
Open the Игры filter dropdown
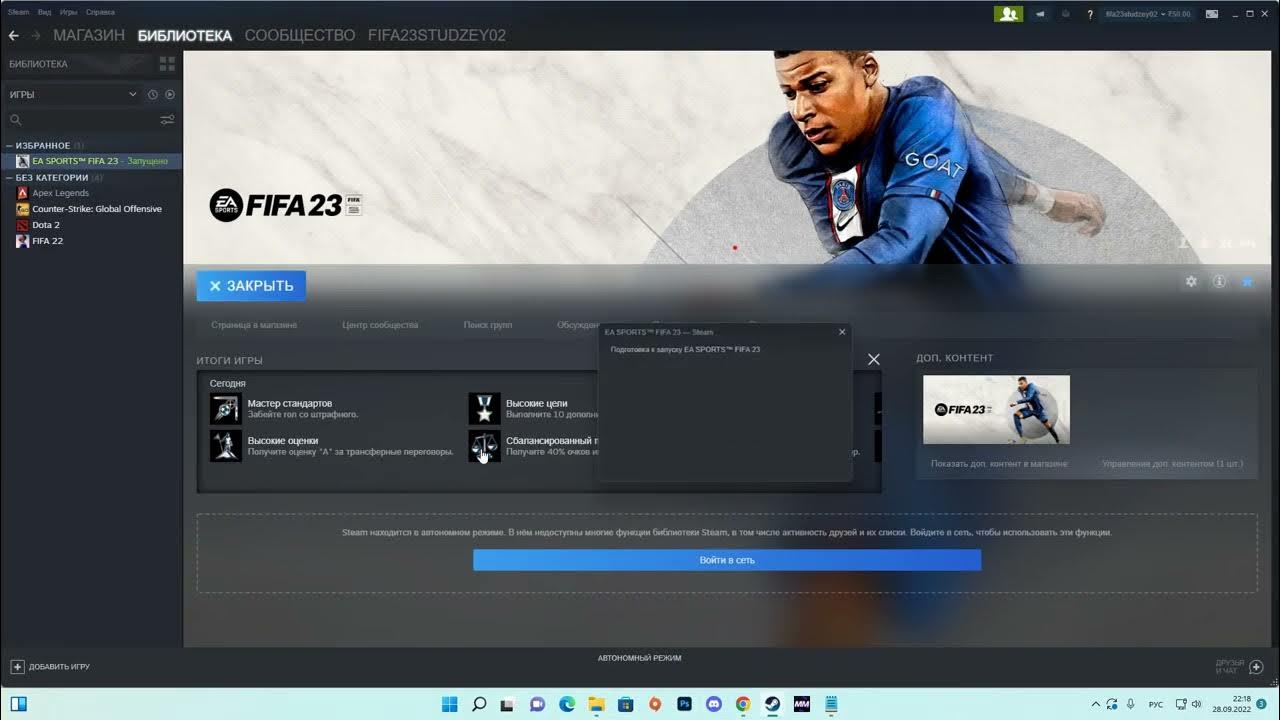[x=73, y=94]
